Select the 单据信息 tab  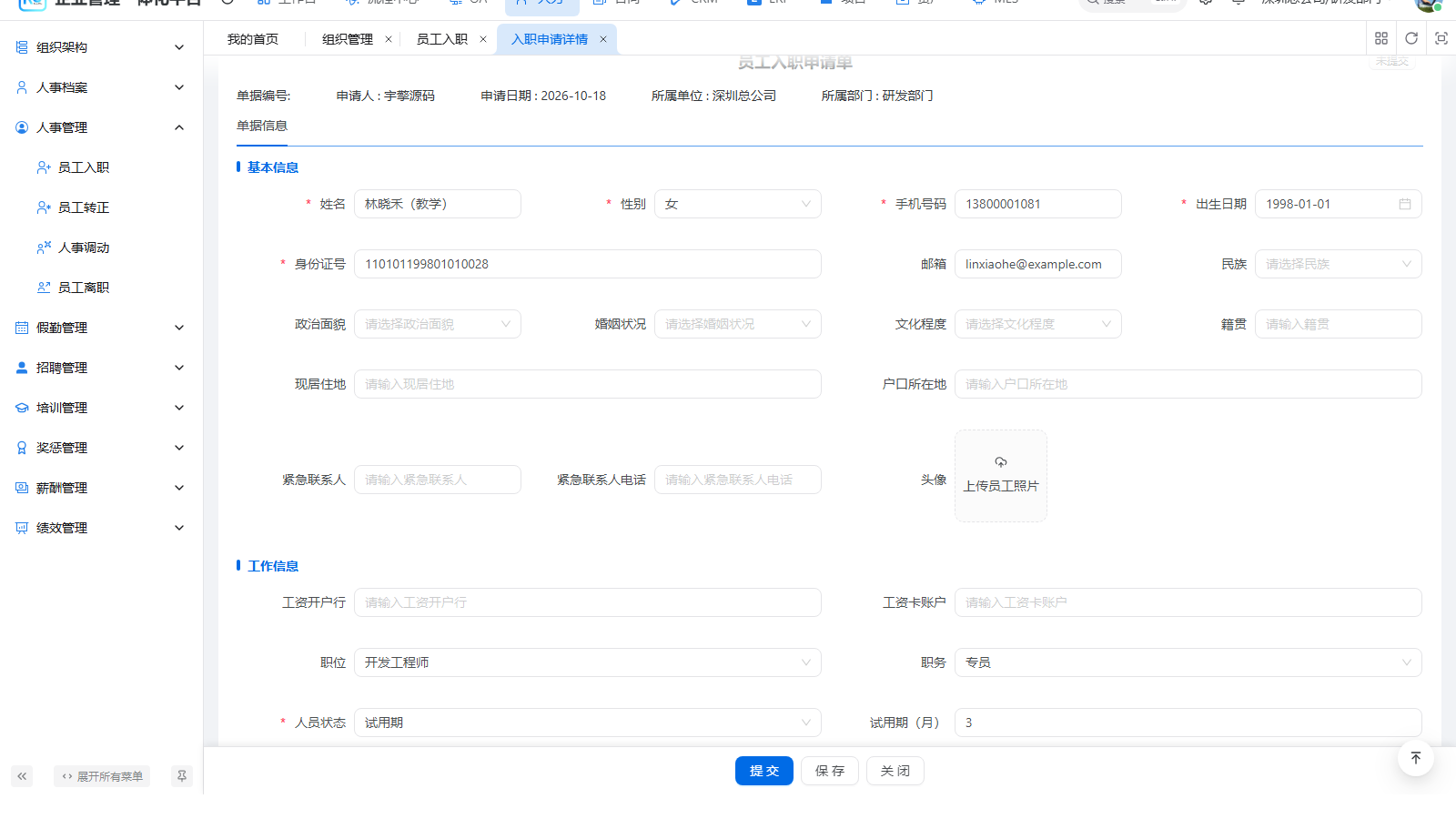[262, 126]
